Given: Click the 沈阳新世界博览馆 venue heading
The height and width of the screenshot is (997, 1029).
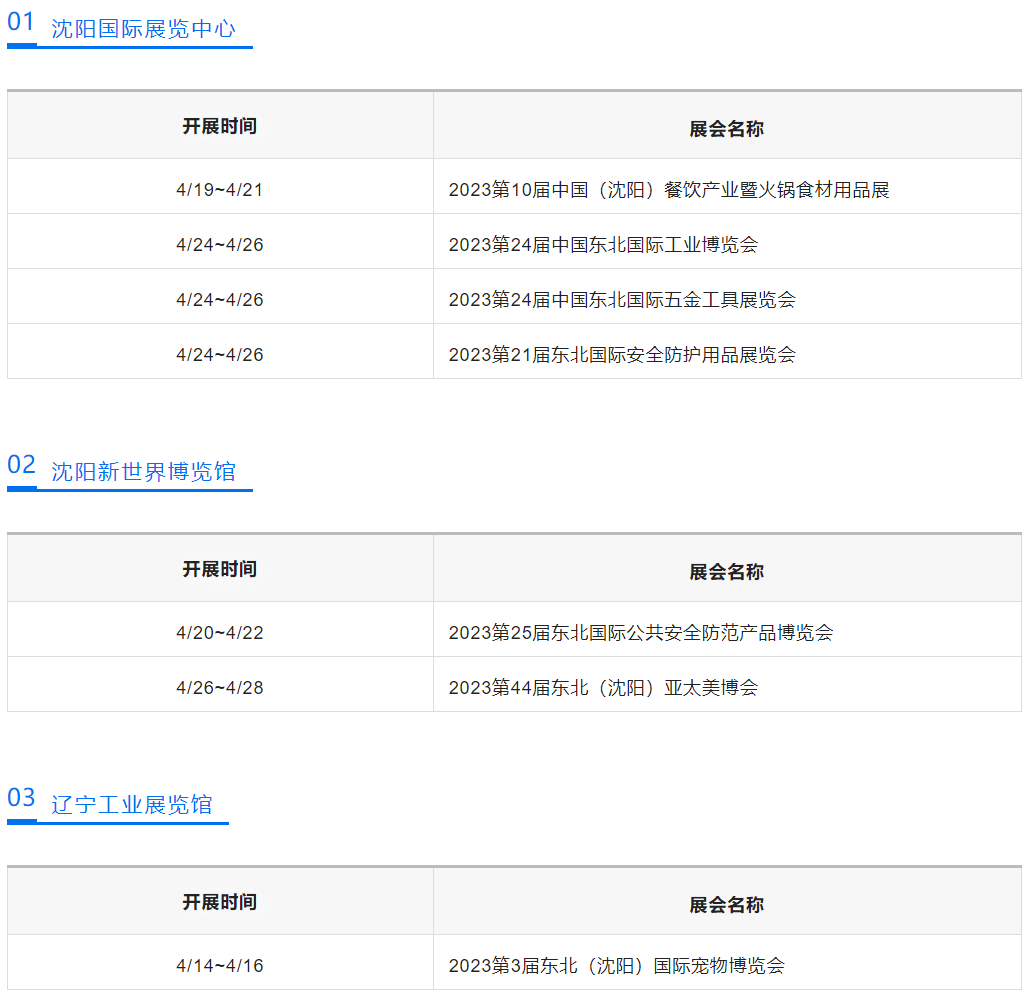Looking at the screenshot, I should point(144,472).
